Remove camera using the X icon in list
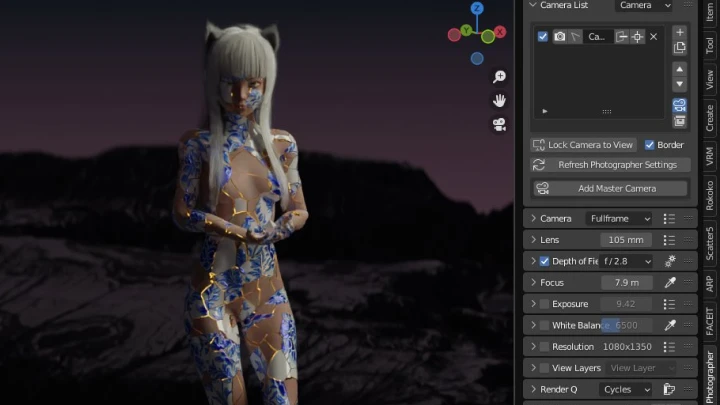This screenshot has width=720, height=405. pos(654,37)
